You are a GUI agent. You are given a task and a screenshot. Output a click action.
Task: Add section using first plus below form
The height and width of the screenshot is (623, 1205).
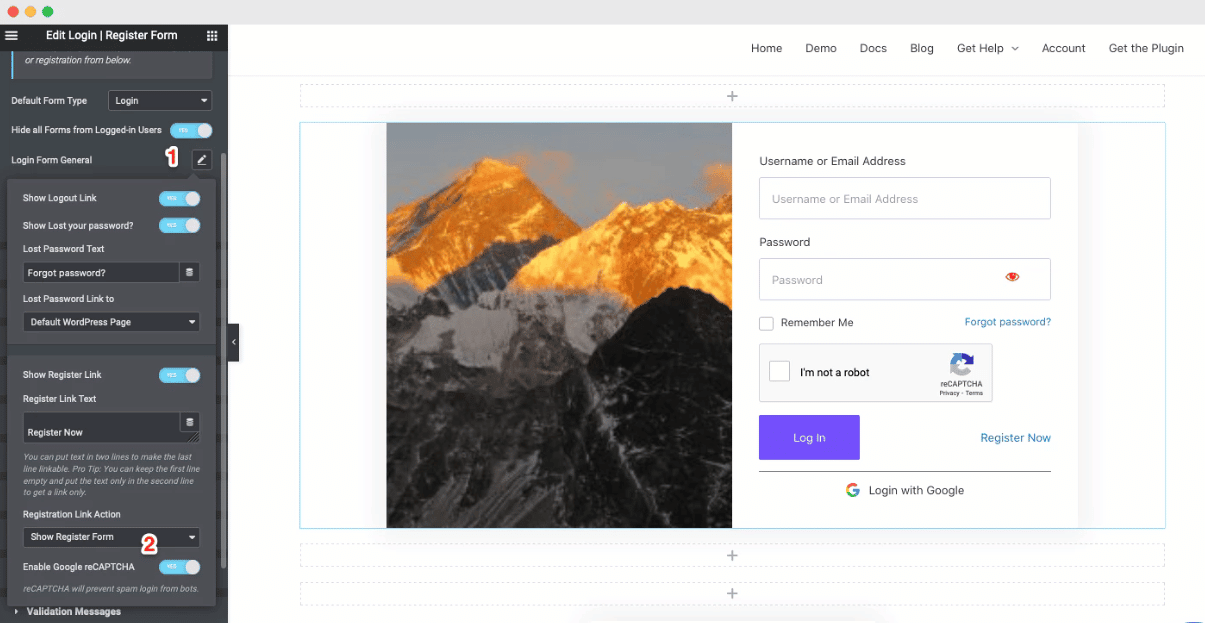click(732, 555)
